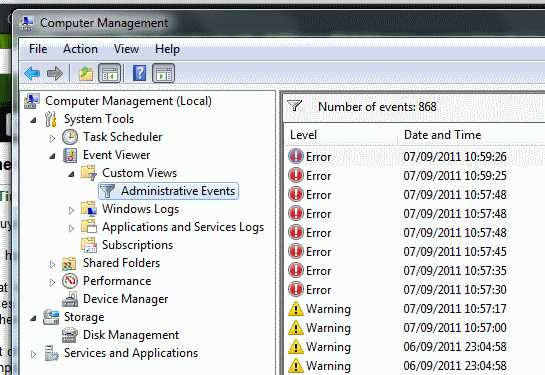Open the Help menu
Screen dimensions: 545x375
pos(167,49)
